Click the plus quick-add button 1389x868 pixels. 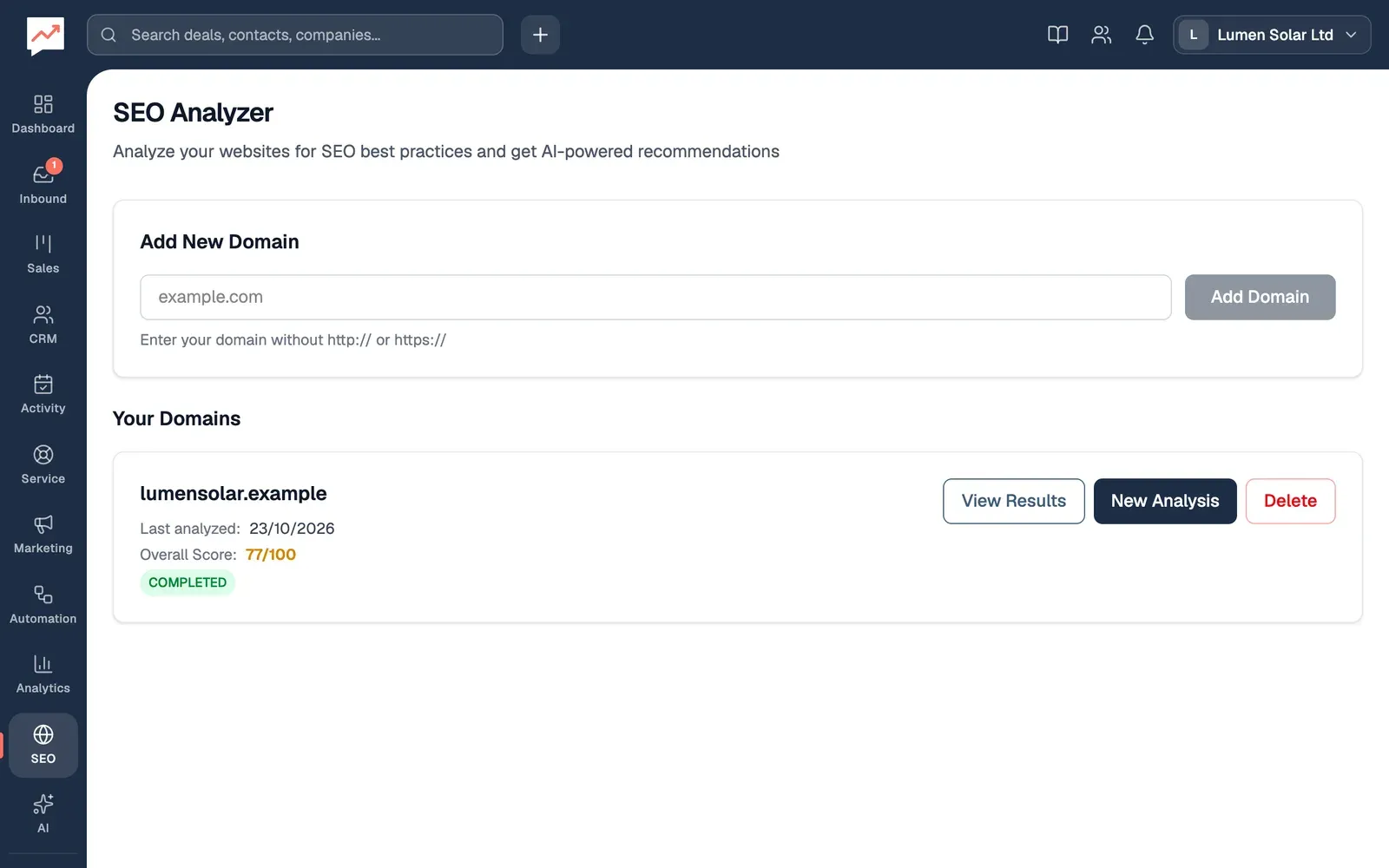[x=540, y=35]
